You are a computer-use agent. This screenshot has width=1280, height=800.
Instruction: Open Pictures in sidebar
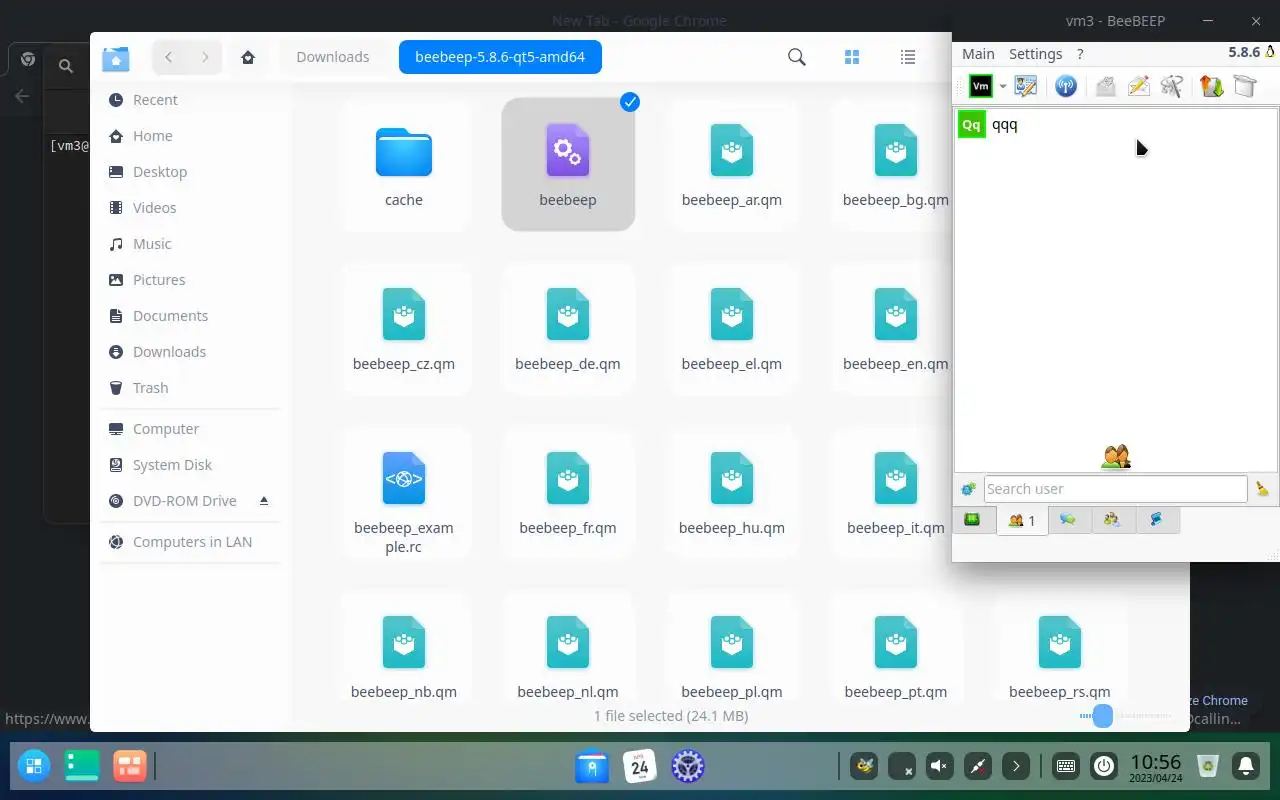coord(190,280)
